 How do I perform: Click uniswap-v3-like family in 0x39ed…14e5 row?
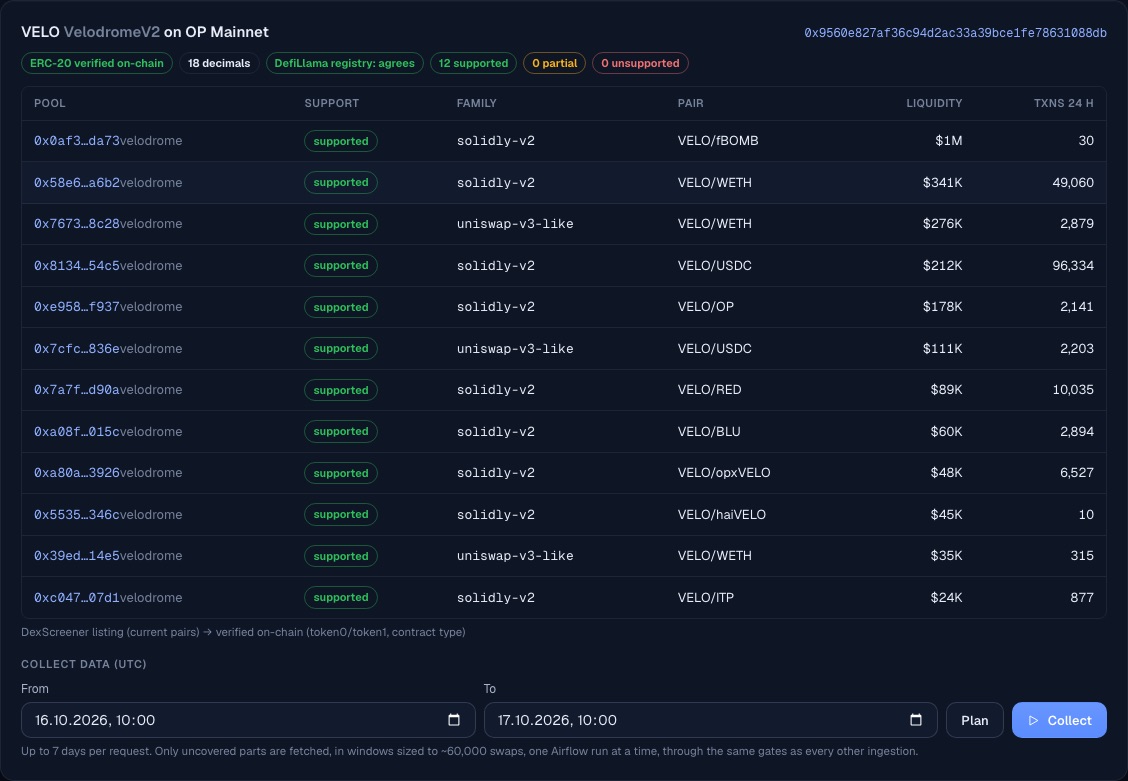click(515, 556)
